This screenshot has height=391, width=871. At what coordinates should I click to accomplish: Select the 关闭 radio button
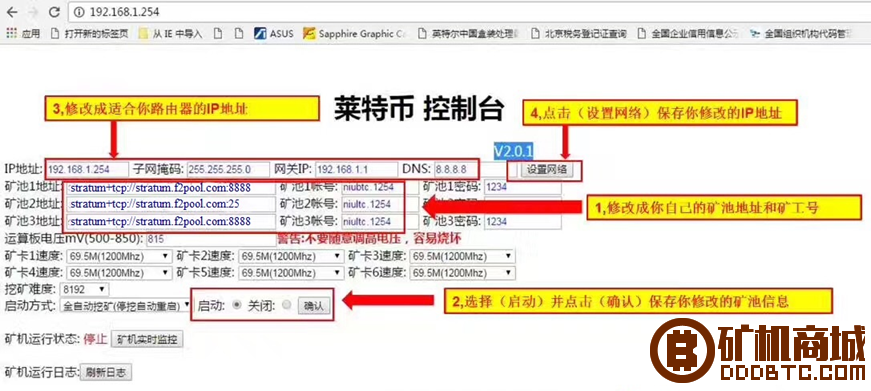point(287,305)
